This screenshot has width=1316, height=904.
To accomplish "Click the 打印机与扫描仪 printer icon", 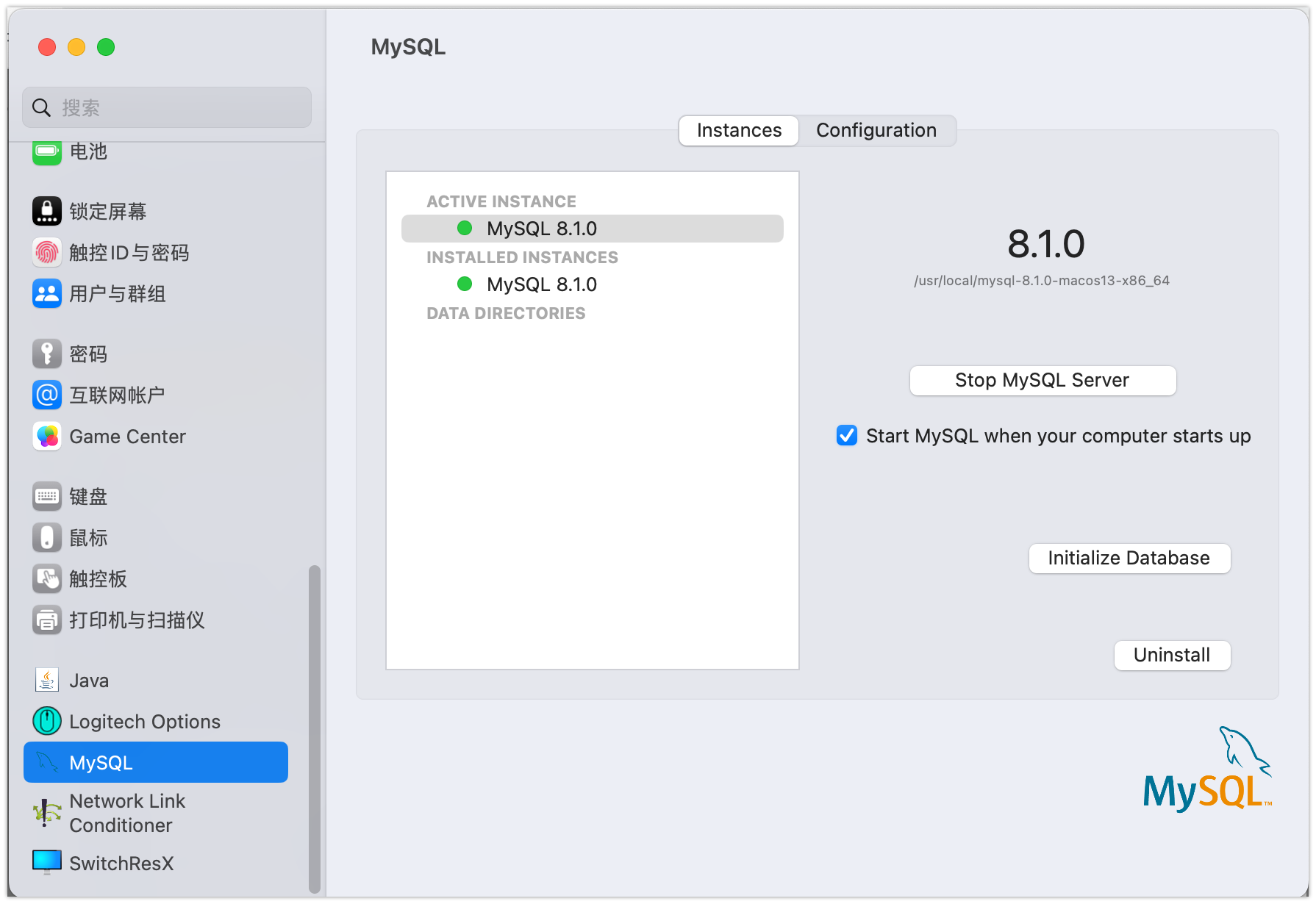I will [x=47, y=620].
